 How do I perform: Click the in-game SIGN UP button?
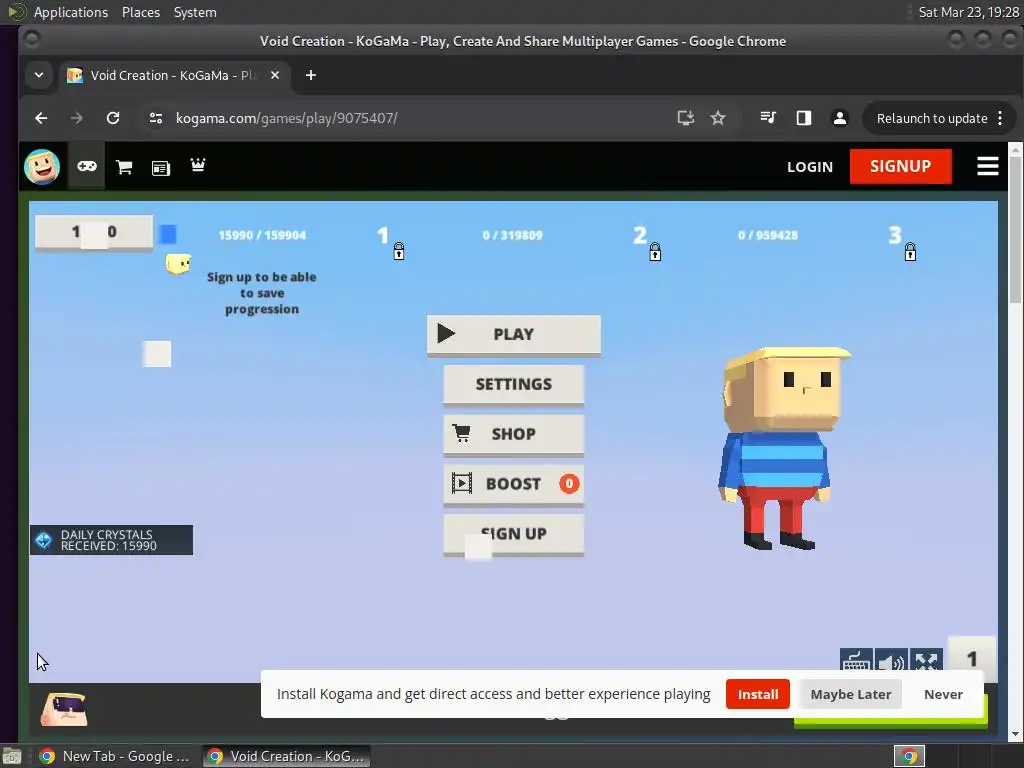coord(514,534)
